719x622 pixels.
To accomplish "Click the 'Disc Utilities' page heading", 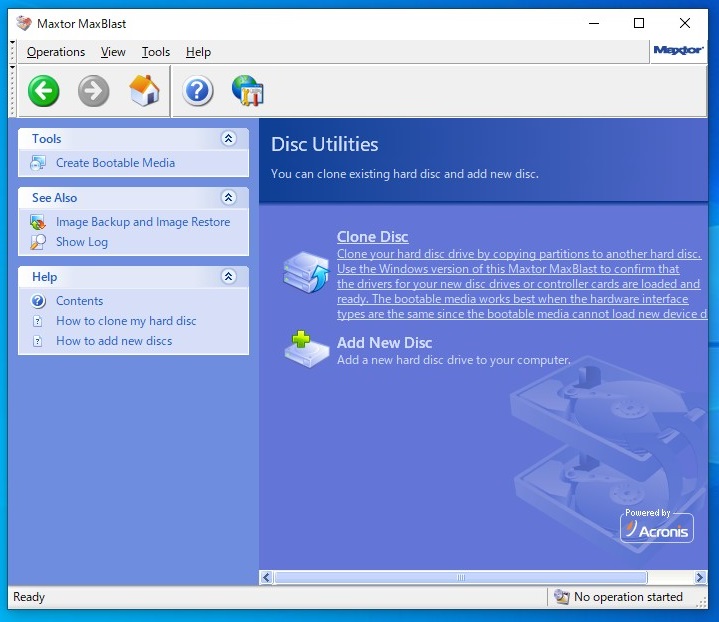I will coord(324,144).
